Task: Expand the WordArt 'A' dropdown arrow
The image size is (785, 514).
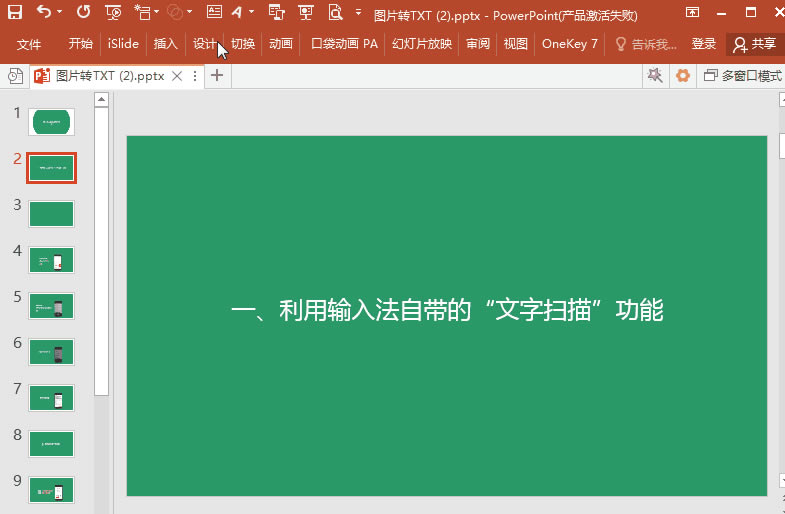Action: click(251, 13)
